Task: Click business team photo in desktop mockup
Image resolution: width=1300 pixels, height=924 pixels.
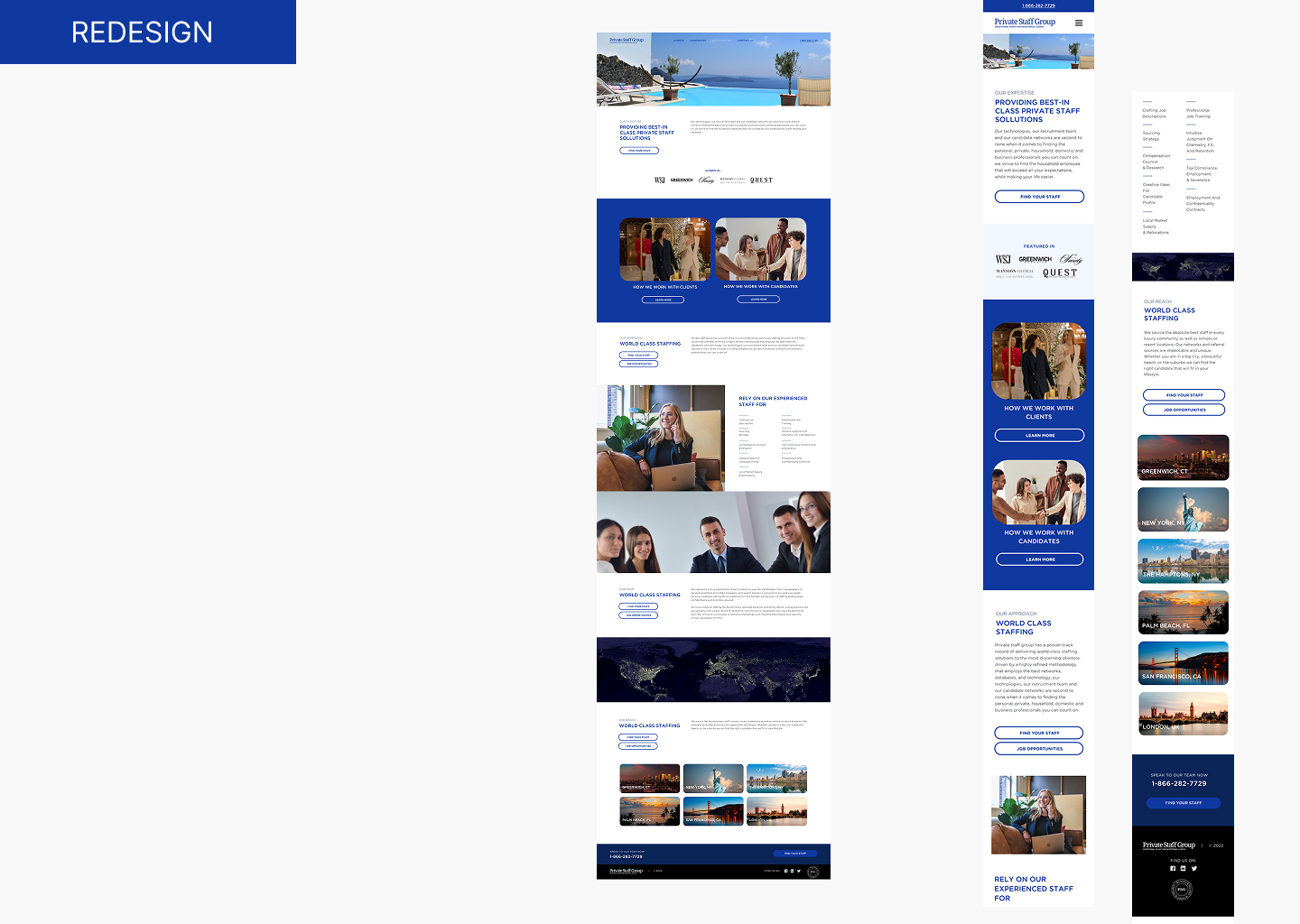Action: pos(713,531)
